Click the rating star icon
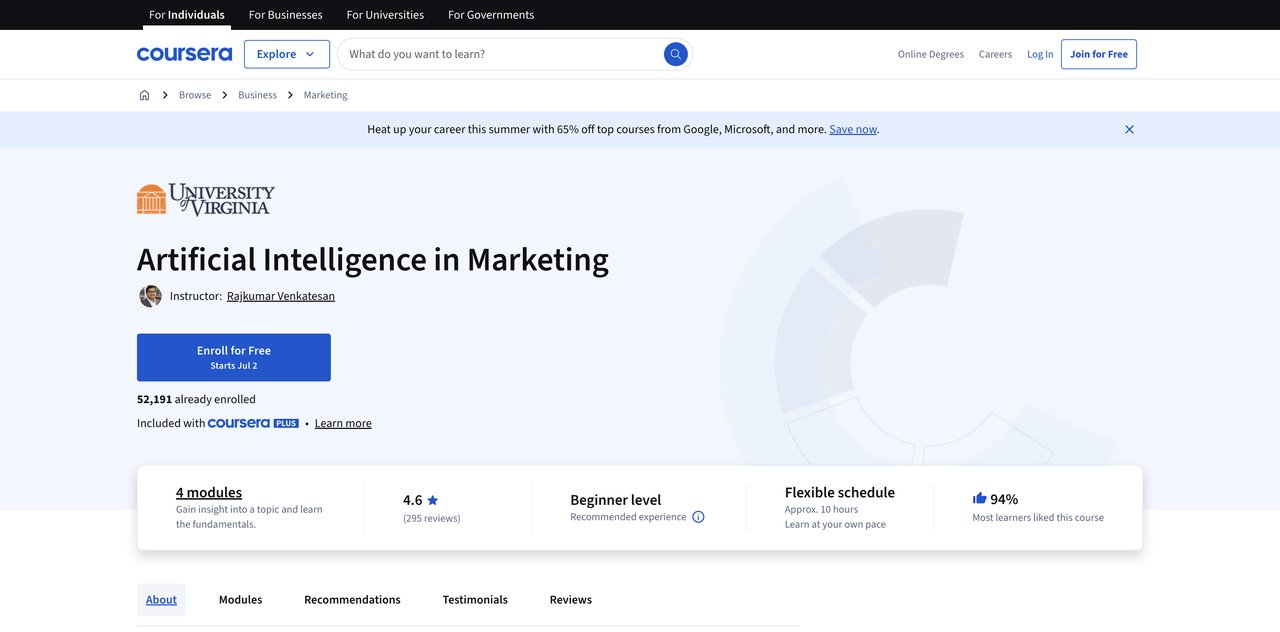This screenshot has width=1280, height=632. tap(432, 500)
